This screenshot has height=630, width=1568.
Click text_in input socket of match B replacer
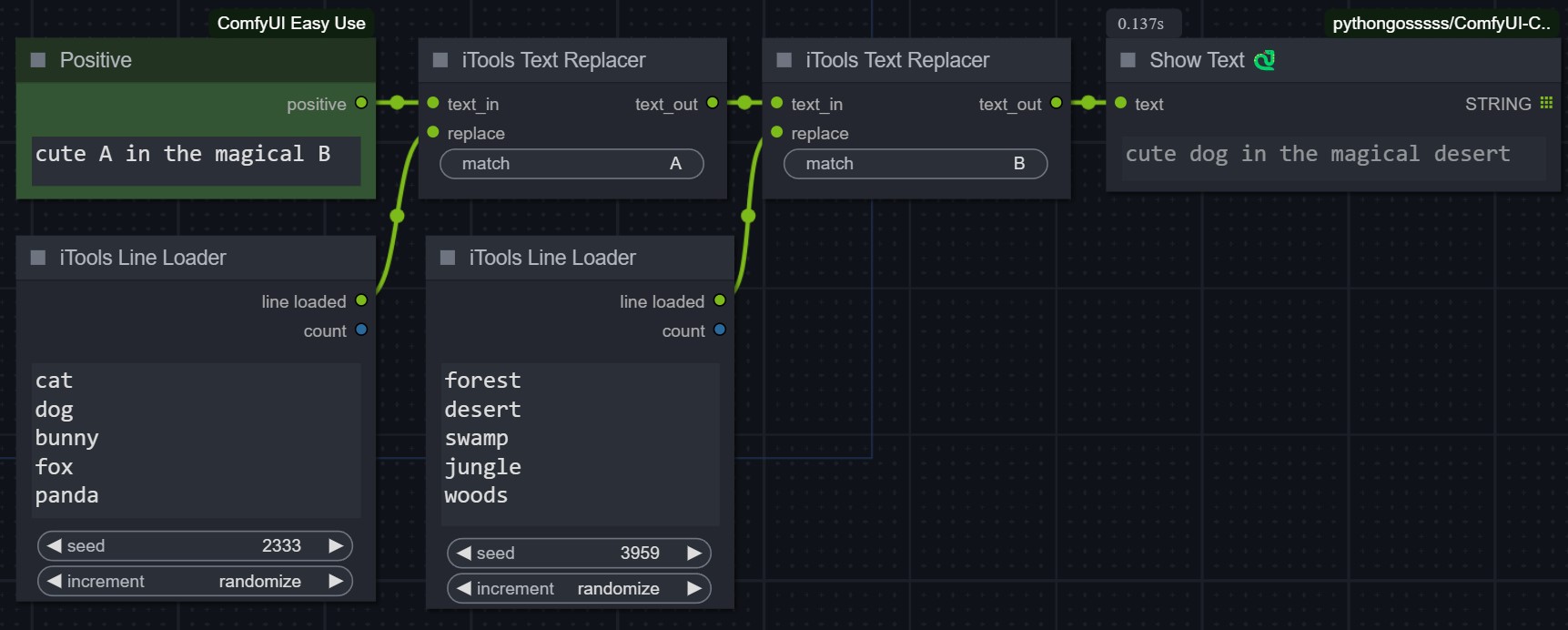click(777, 103)
